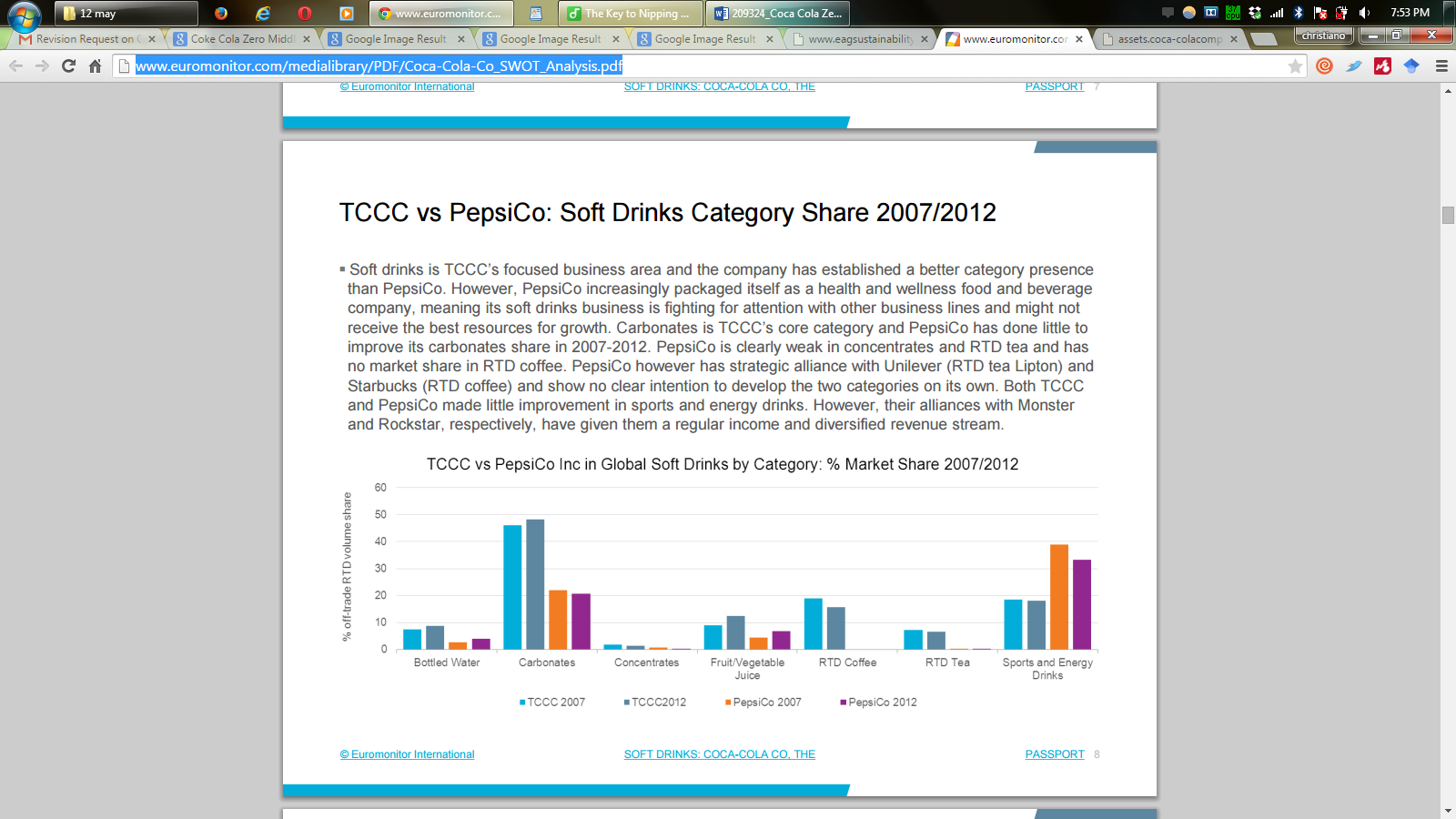Image resolution: width=1456 pixels, height=819 pixels.
Task: Click the scroll up arrow of the scrollbar
Action: pos(1448,91)
